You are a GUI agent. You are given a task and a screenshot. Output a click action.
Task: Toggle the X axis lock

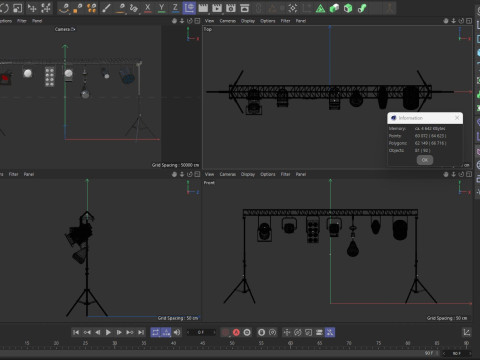coord(148,8)
